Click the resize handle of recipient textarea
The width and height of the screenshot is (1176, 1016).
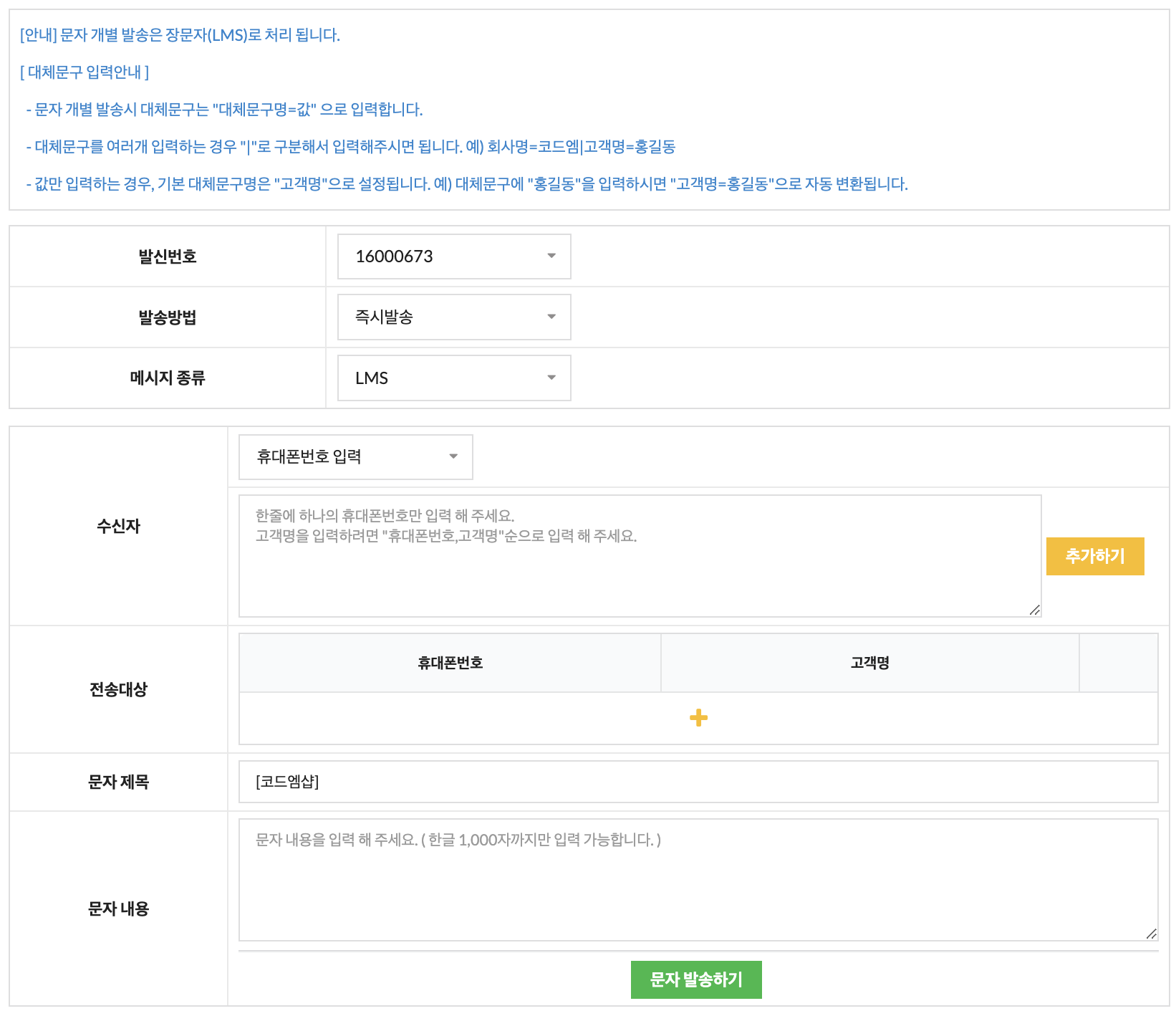click(1035, 610)
